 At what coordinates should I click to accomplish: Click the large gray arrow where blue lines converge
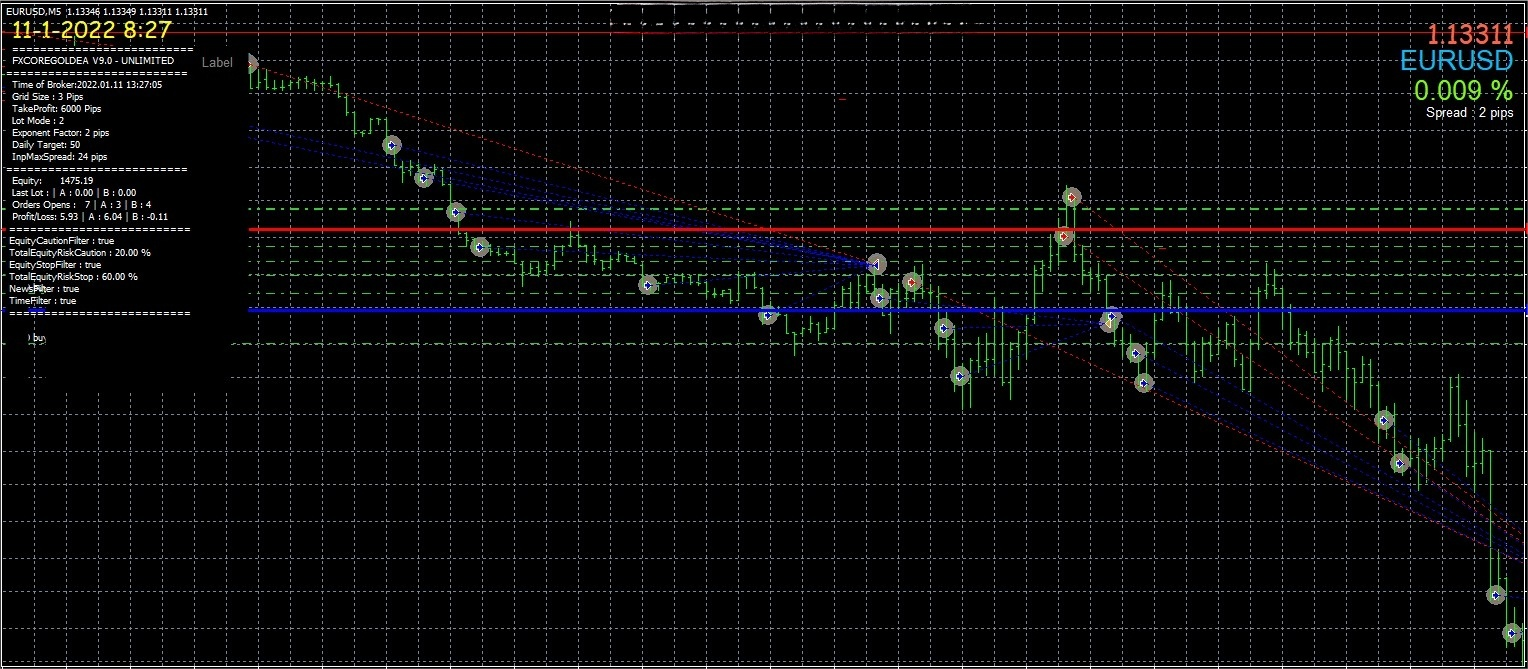tap(877, 265)
